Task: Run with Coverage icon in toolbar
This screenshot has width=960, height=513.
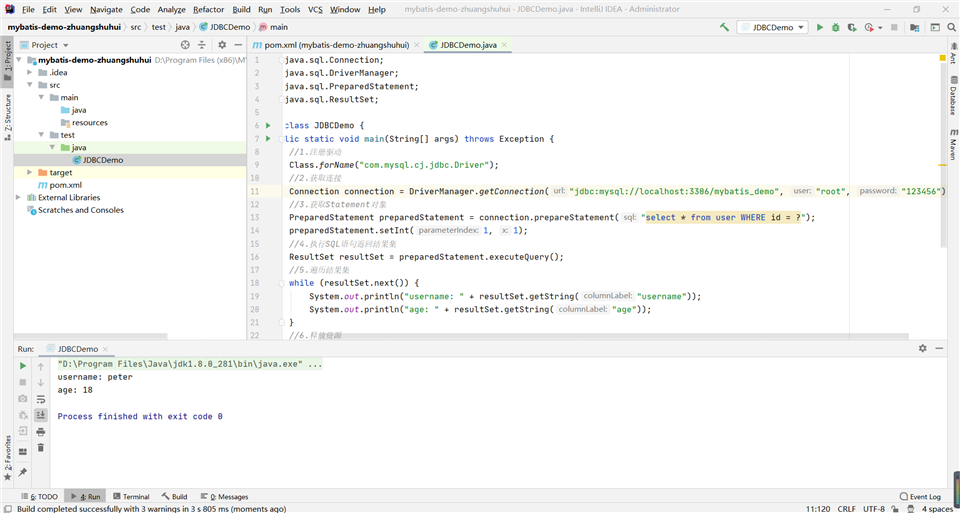Action: 852,27
